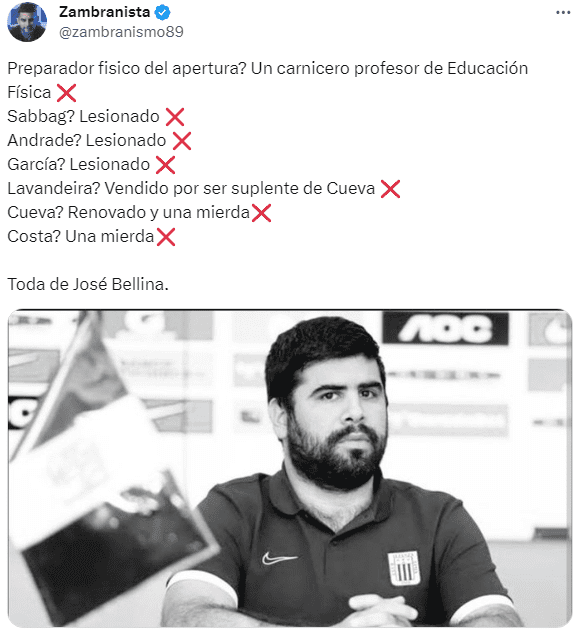Screen dimensions: 586x632
Task: Click the red X after suplente de Cueva
Action: (391, 189)
